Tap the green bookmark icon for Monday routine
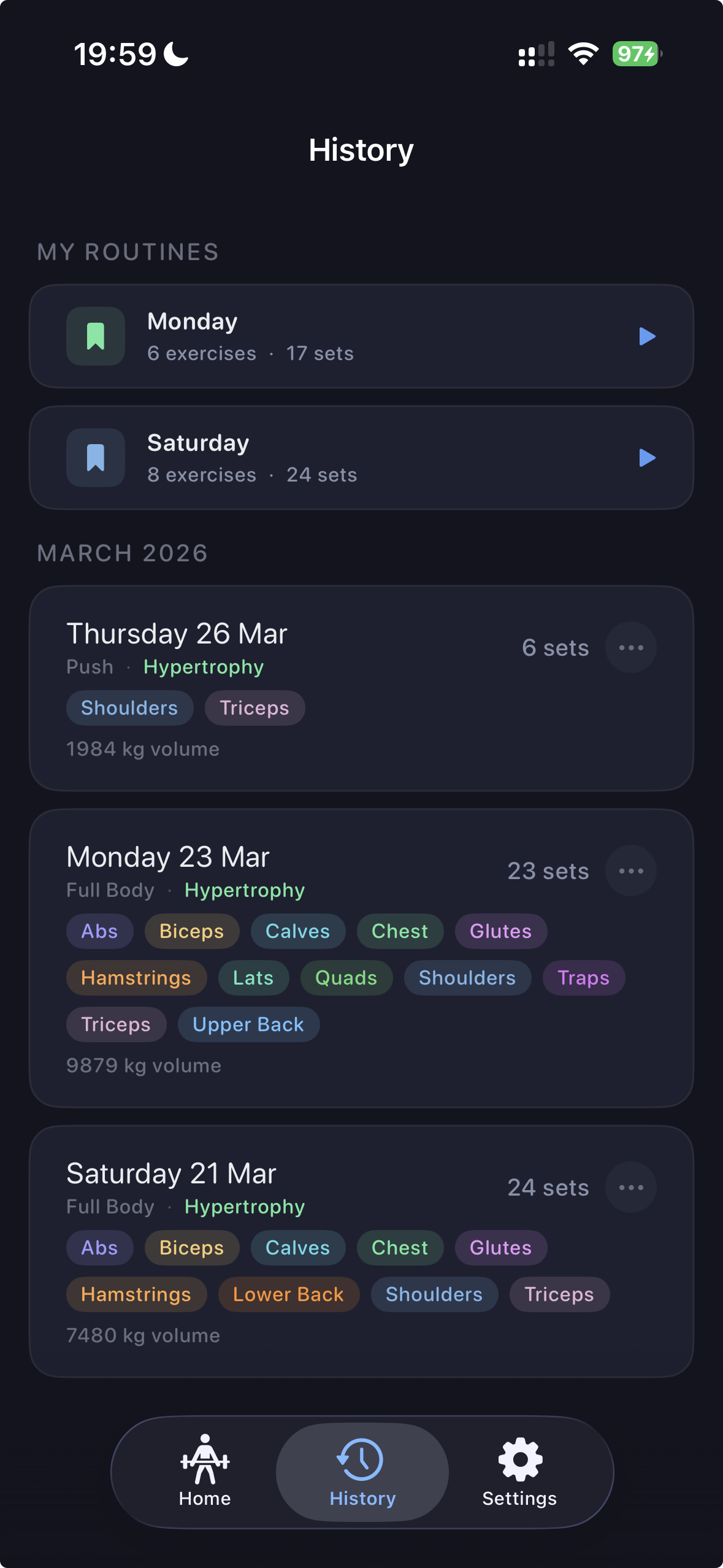 (x=95, y=336)
